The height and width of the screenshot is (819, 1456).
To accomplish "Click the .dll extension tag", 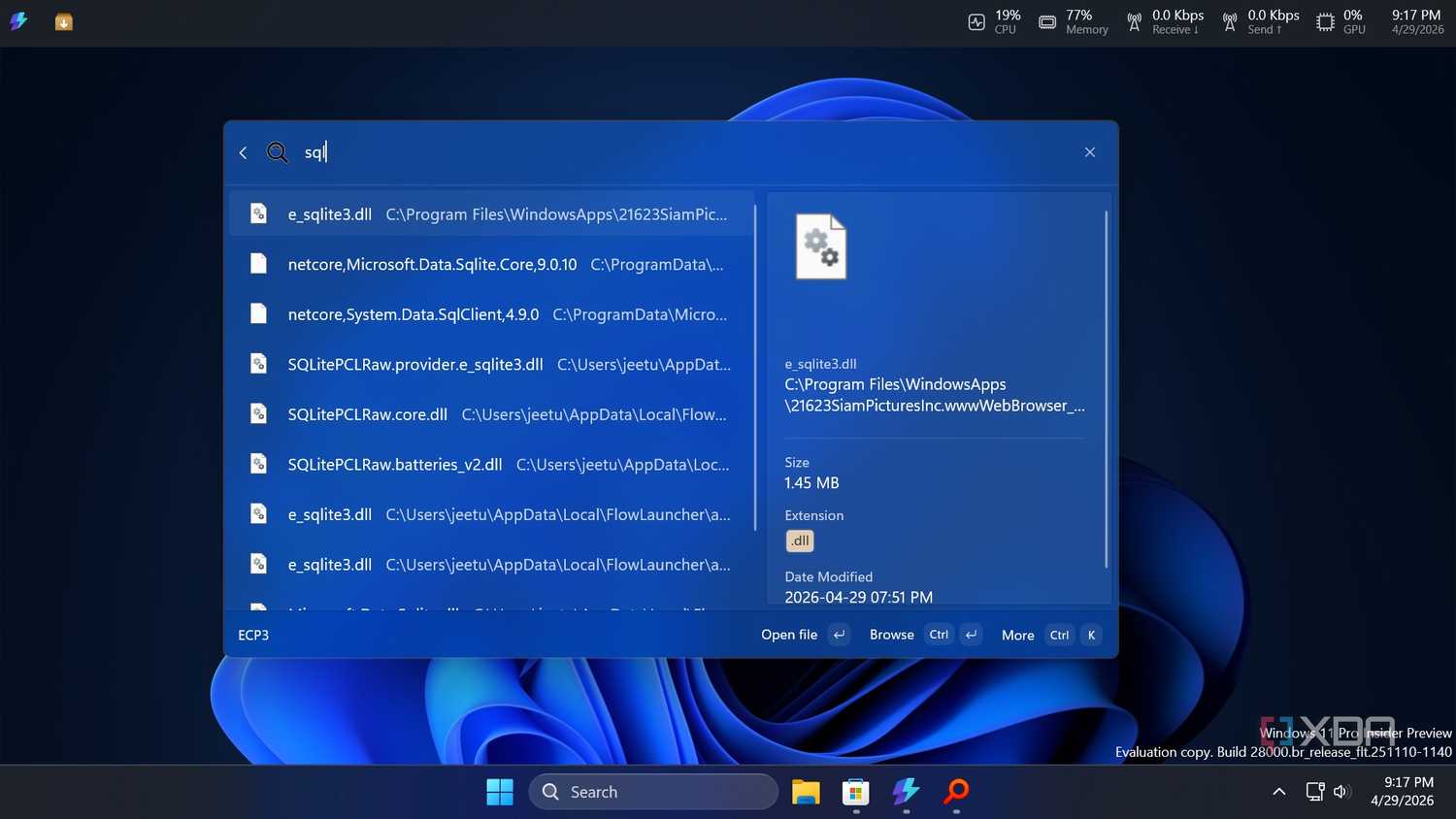I will coord(800,541).
